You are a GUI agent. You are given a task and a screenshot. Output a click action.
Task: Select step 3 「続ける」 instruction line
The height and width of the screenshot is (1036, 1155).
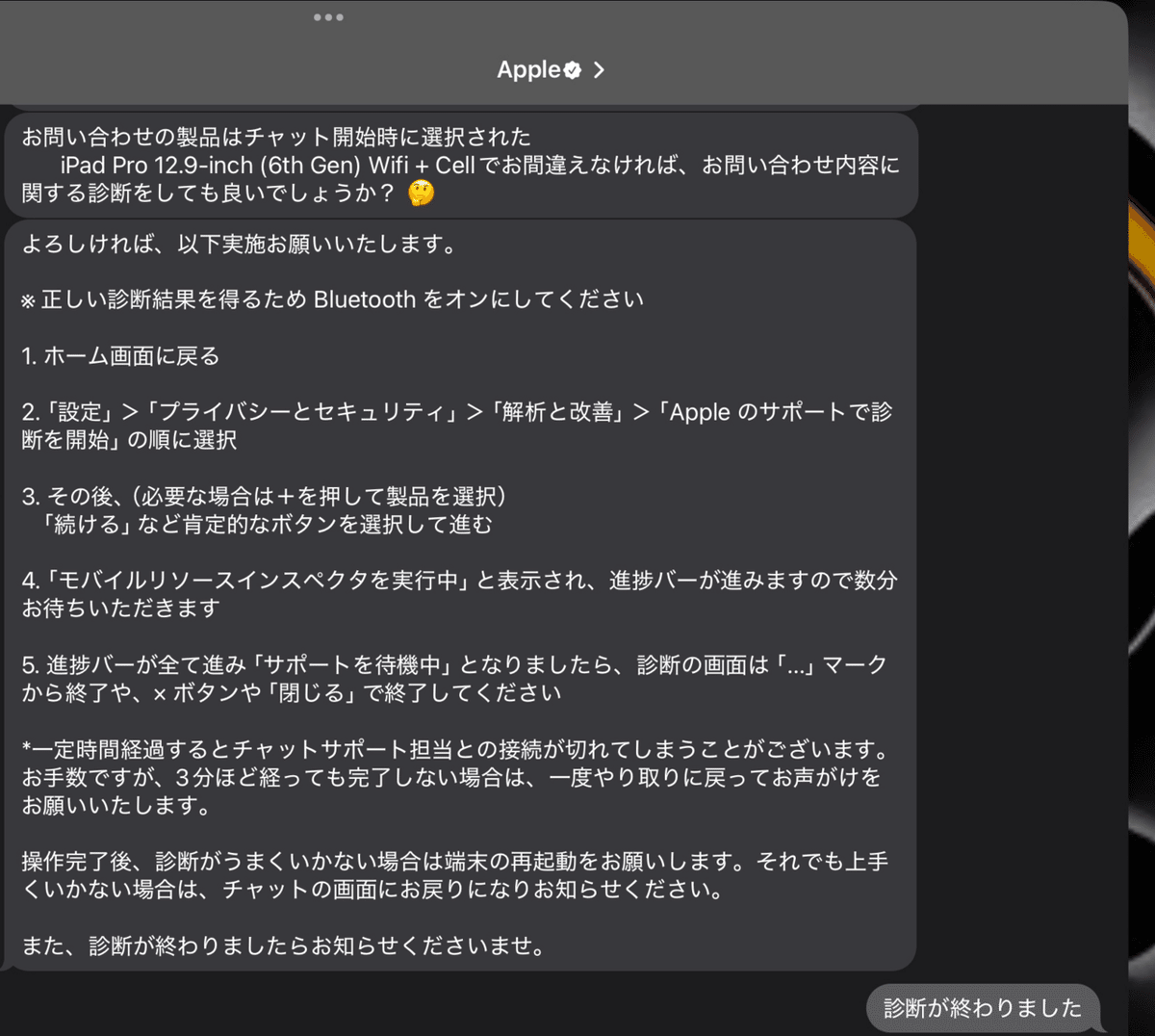[267, 524]
